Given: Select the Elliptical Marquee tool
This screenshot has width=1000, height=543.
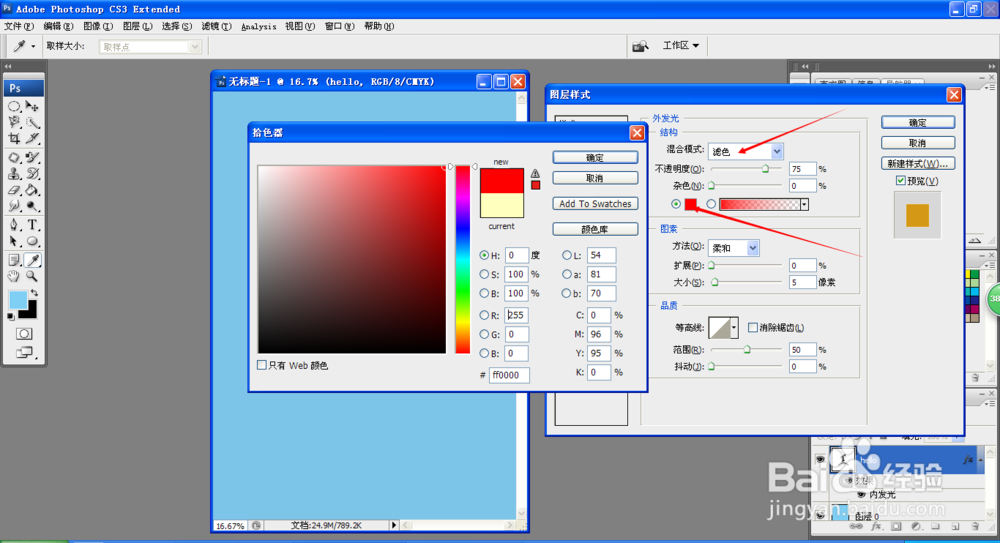Looking at the screenshot, I should [14, 107].
